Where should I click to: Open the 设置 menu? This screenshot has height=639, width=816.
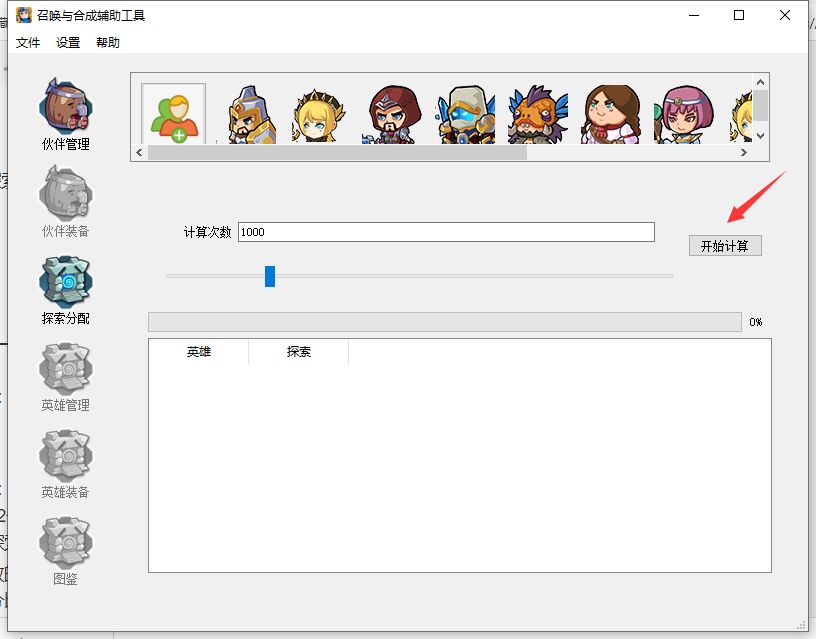68,43
